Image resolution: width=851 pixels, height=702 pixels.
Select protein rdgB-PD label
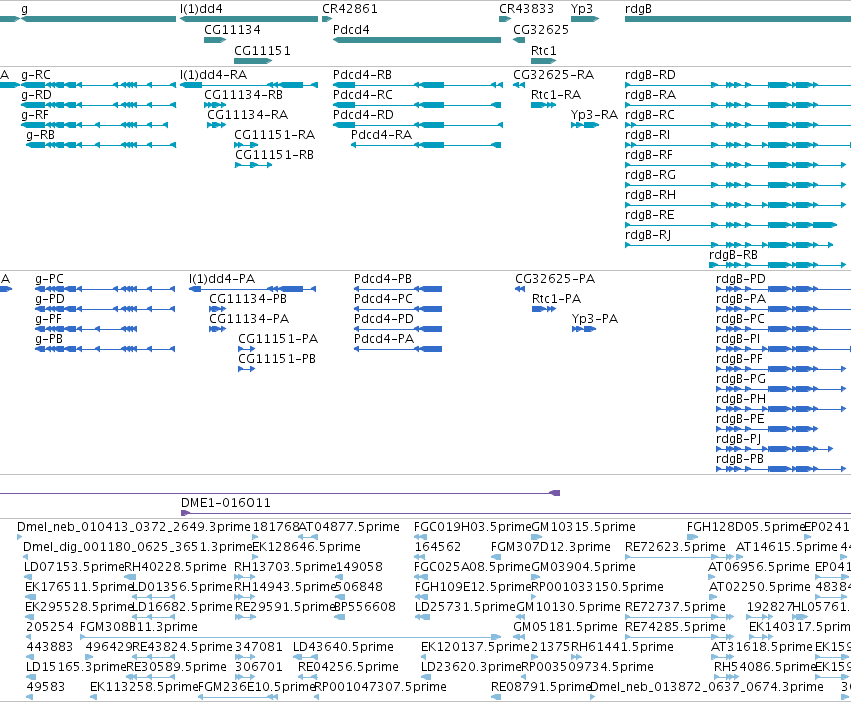point(741,279)
